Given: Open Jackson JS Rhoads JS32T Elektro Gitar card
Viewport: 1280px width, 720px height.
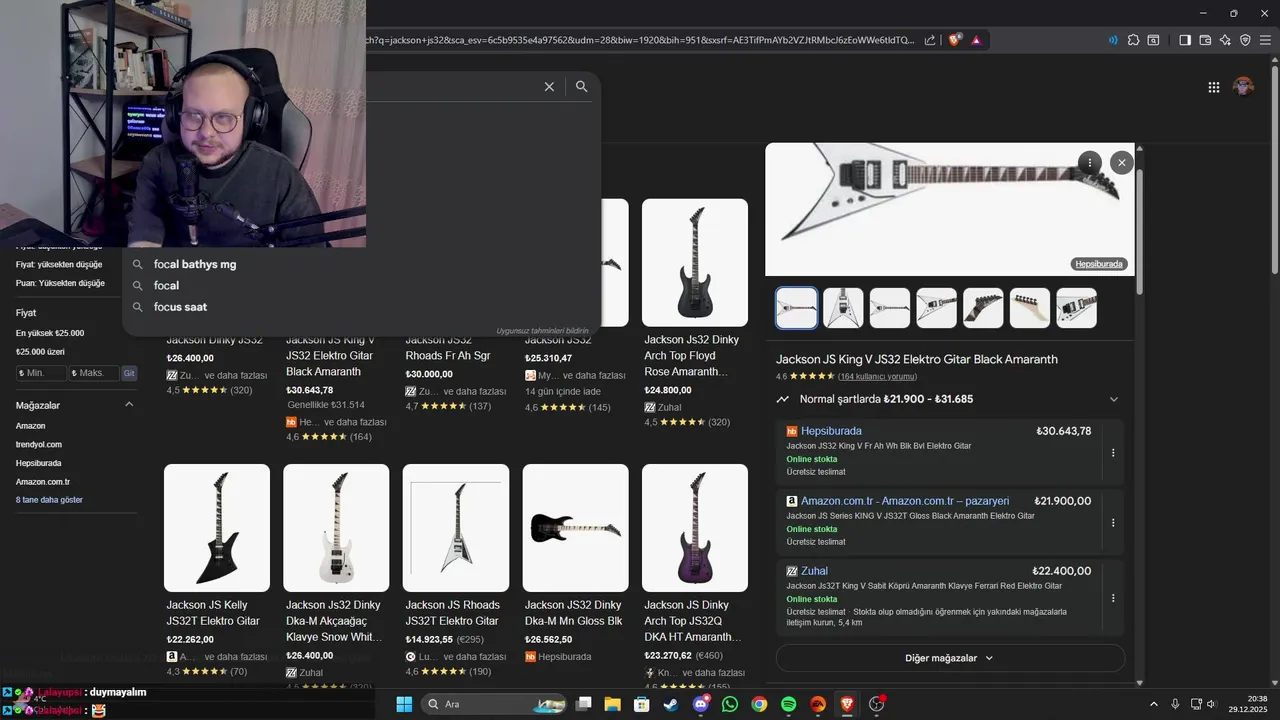Looking at the screenshot, I should pos(456,570).
